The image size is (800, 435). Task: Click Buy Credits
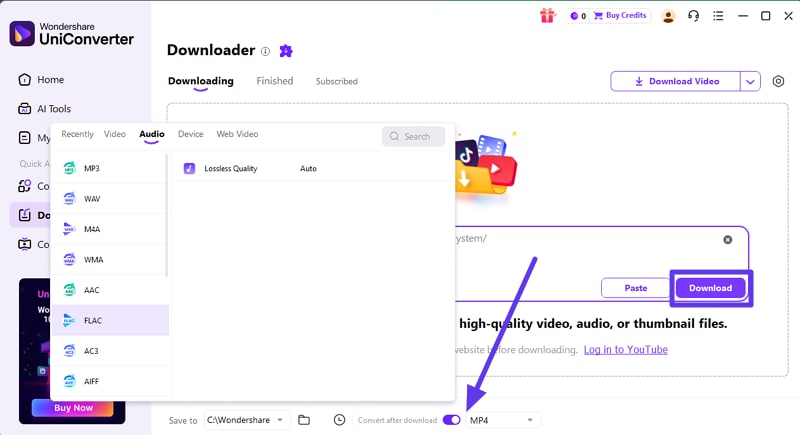point(620,16)
